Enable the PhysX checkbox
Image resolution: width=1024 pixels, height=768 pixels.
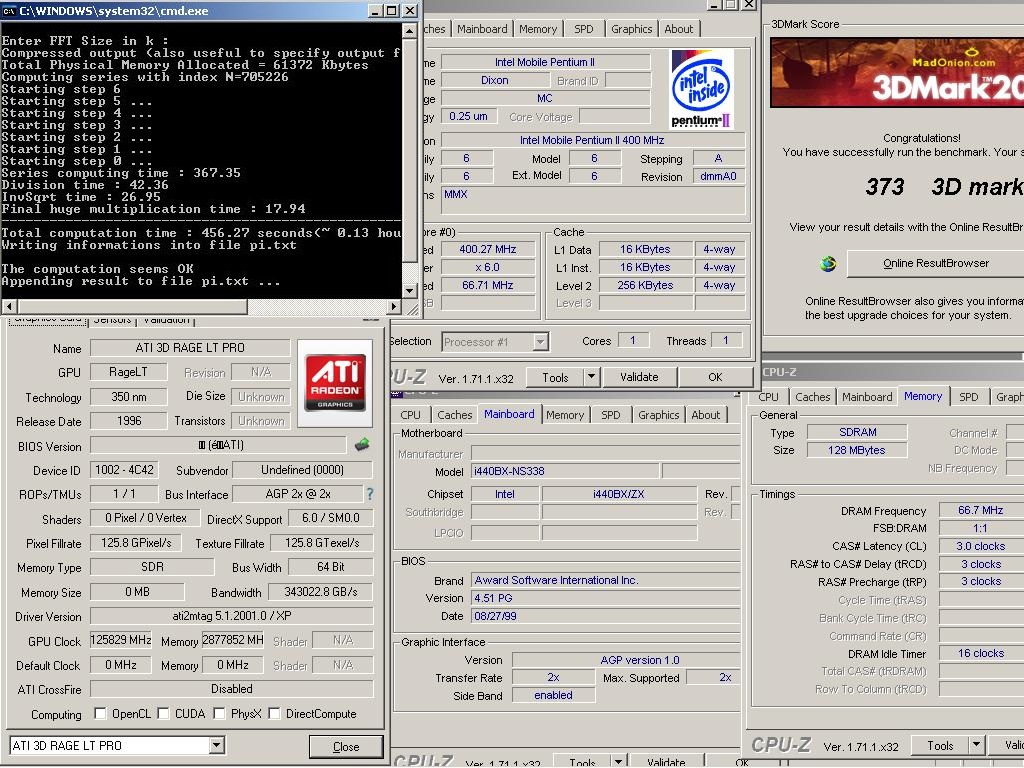pyautogui.click(x=219, y=713)
